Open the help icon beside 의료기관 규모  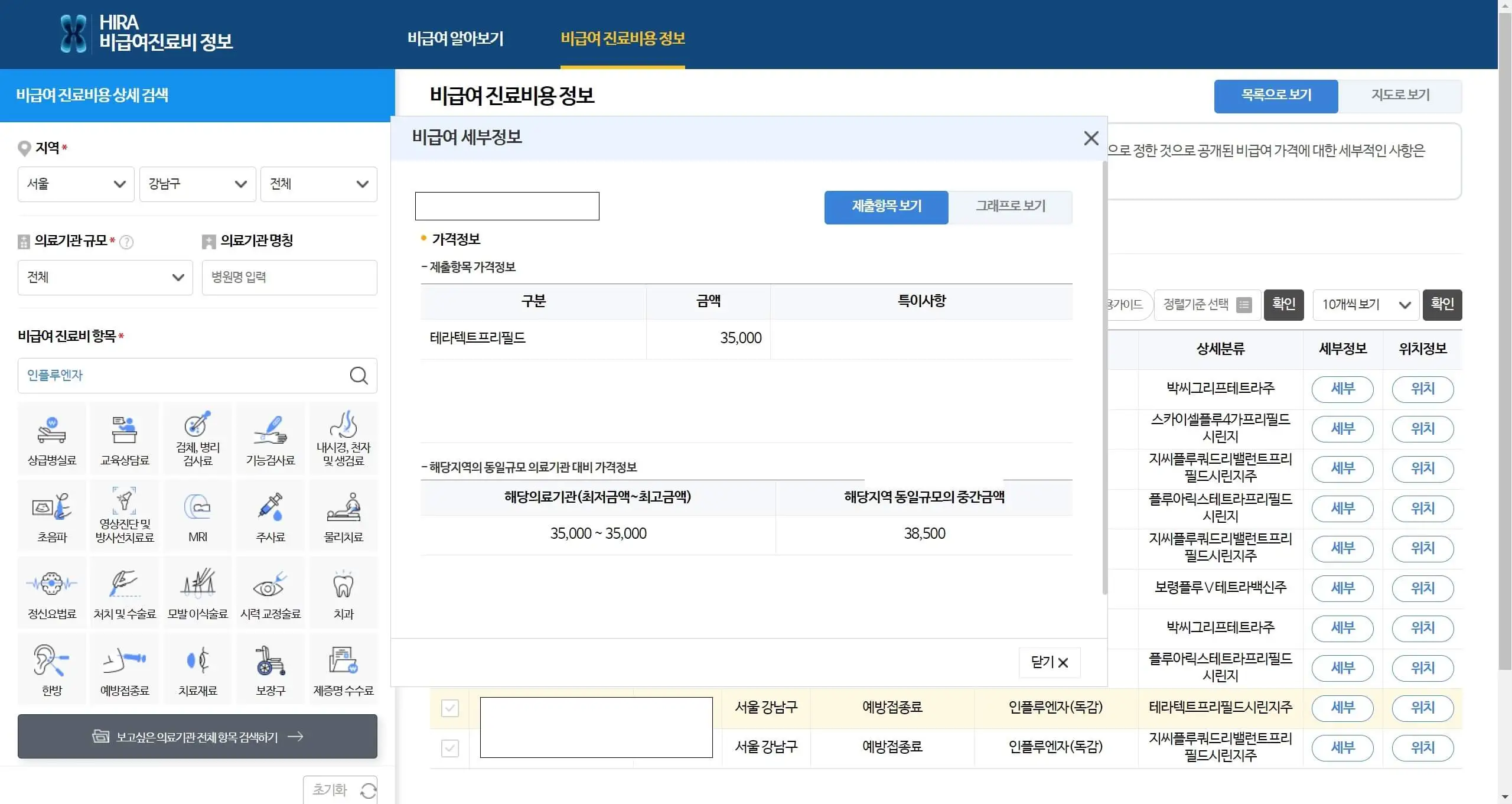pos(127,242)
